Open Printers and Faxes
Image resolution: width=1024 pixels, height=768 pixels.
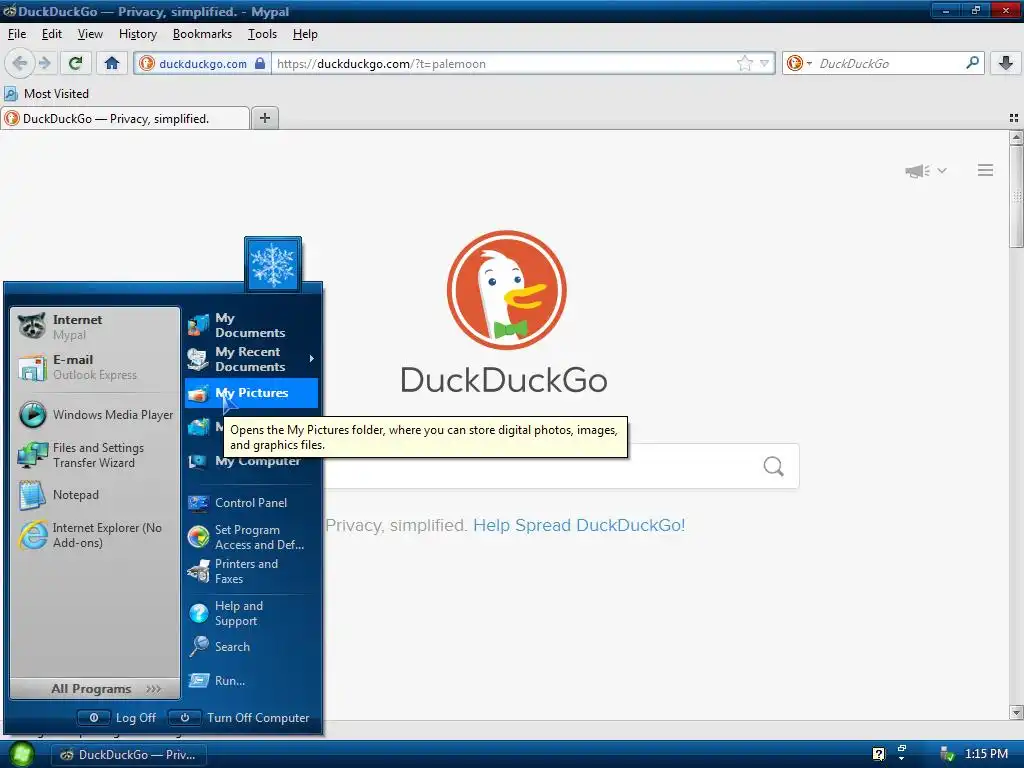[x=251, y=571]
